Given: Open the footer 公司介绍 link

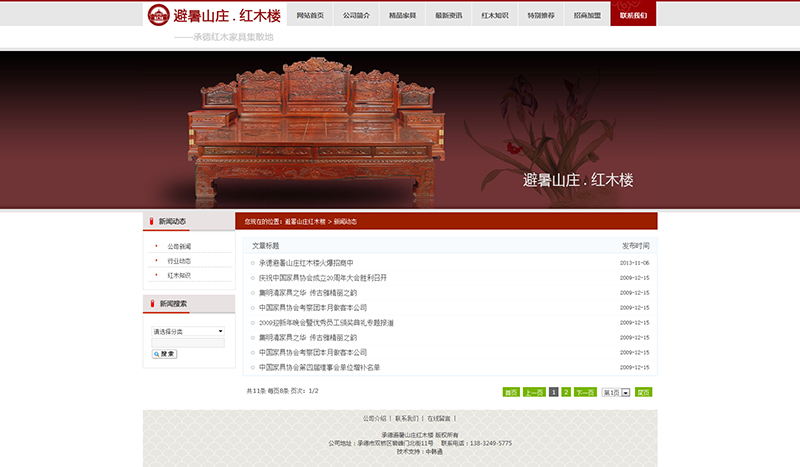Looking at the screenshot, I should 374,419.
